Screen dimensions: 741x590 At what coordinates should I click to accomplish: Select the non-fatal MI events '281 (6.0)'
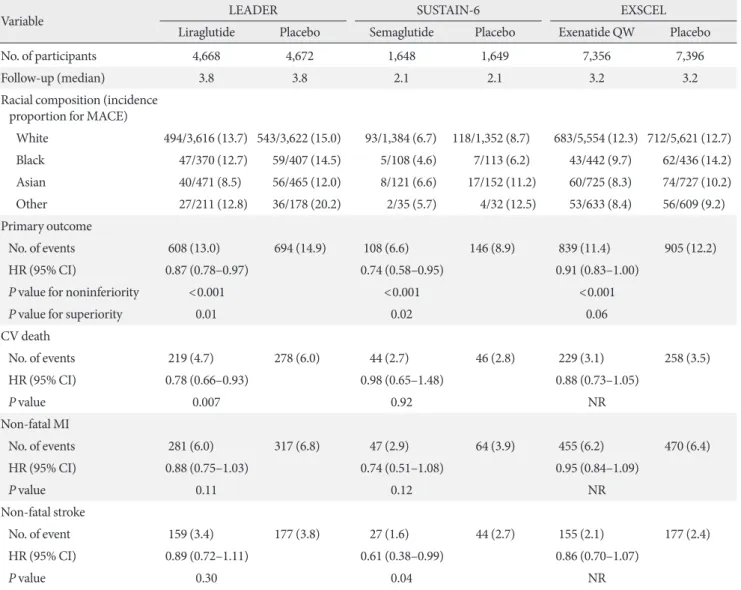[191, 446]
